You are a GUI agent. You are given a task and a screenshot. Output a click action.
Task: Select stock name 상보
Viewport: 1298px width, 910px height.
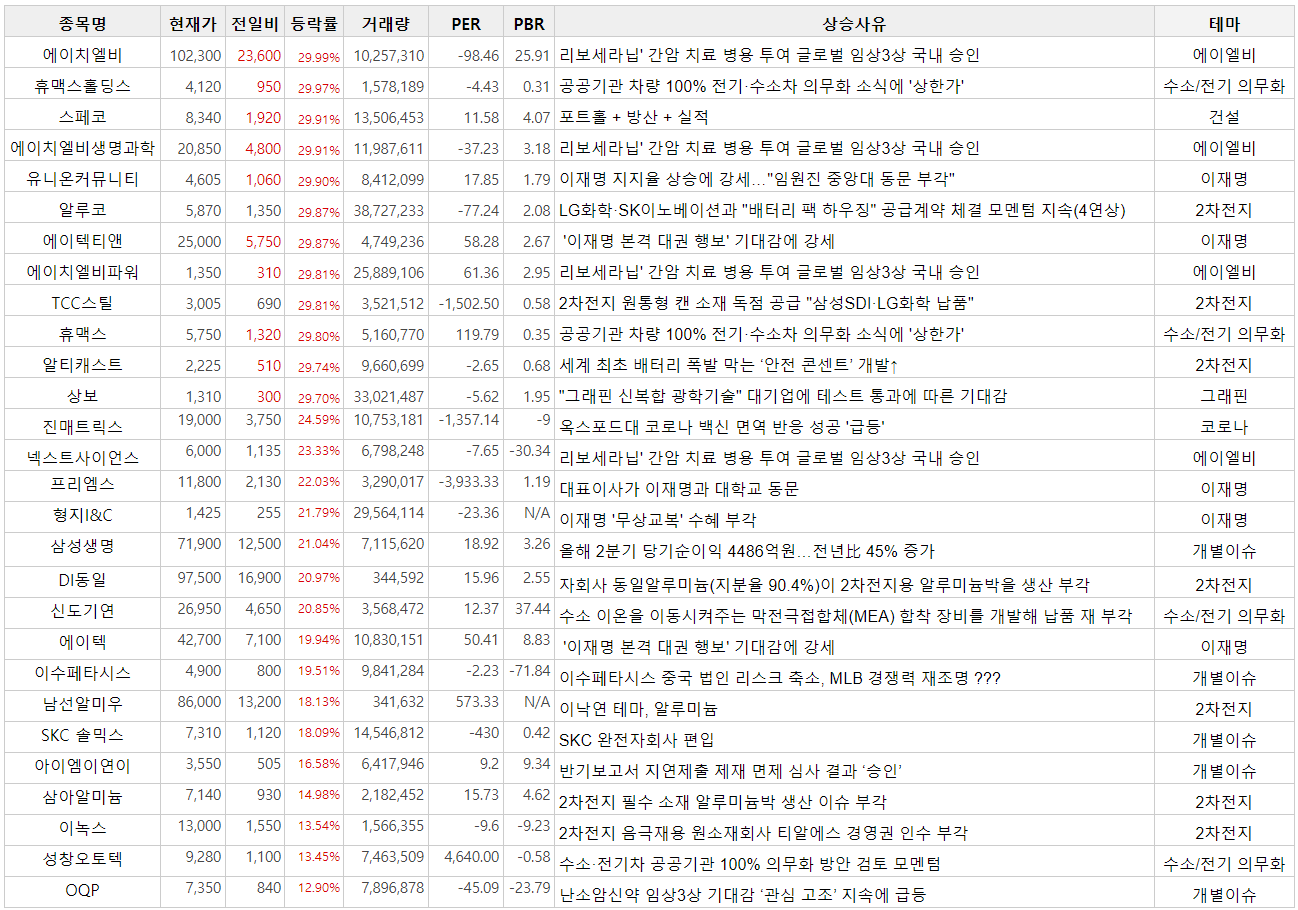click(x=82, y=396)
